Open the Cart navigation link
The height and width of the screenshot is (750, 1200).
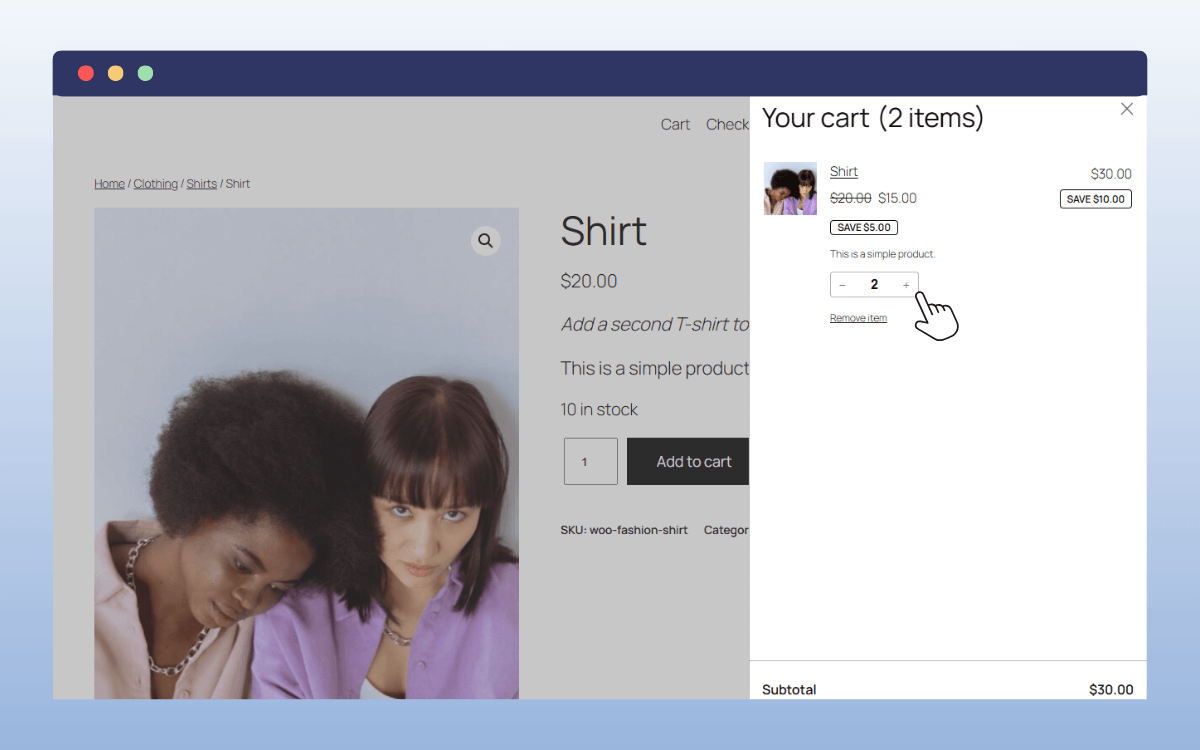[x=675, y=124]
